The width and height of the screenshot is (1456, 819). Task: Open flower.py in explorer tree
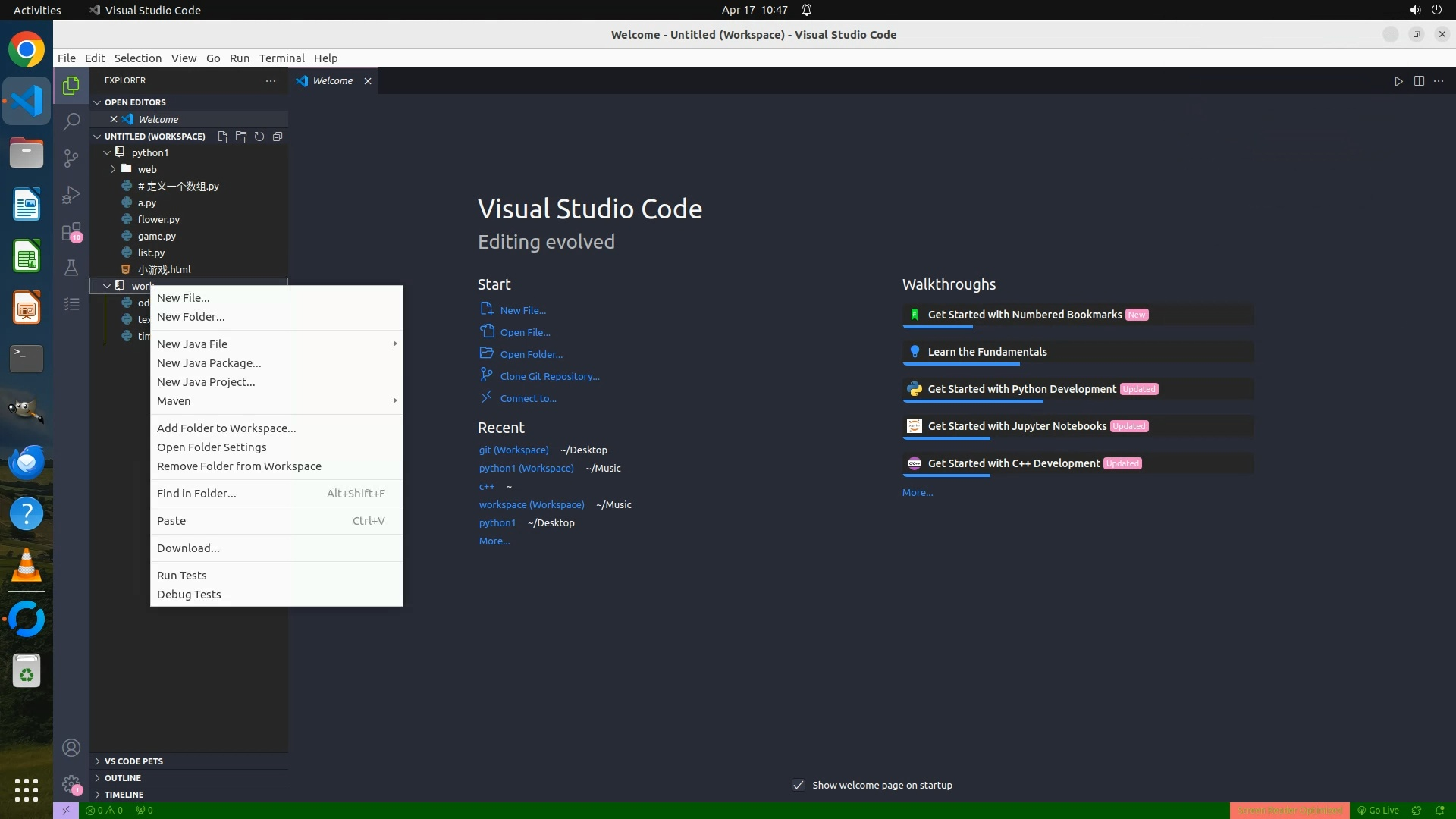point(158,219)
